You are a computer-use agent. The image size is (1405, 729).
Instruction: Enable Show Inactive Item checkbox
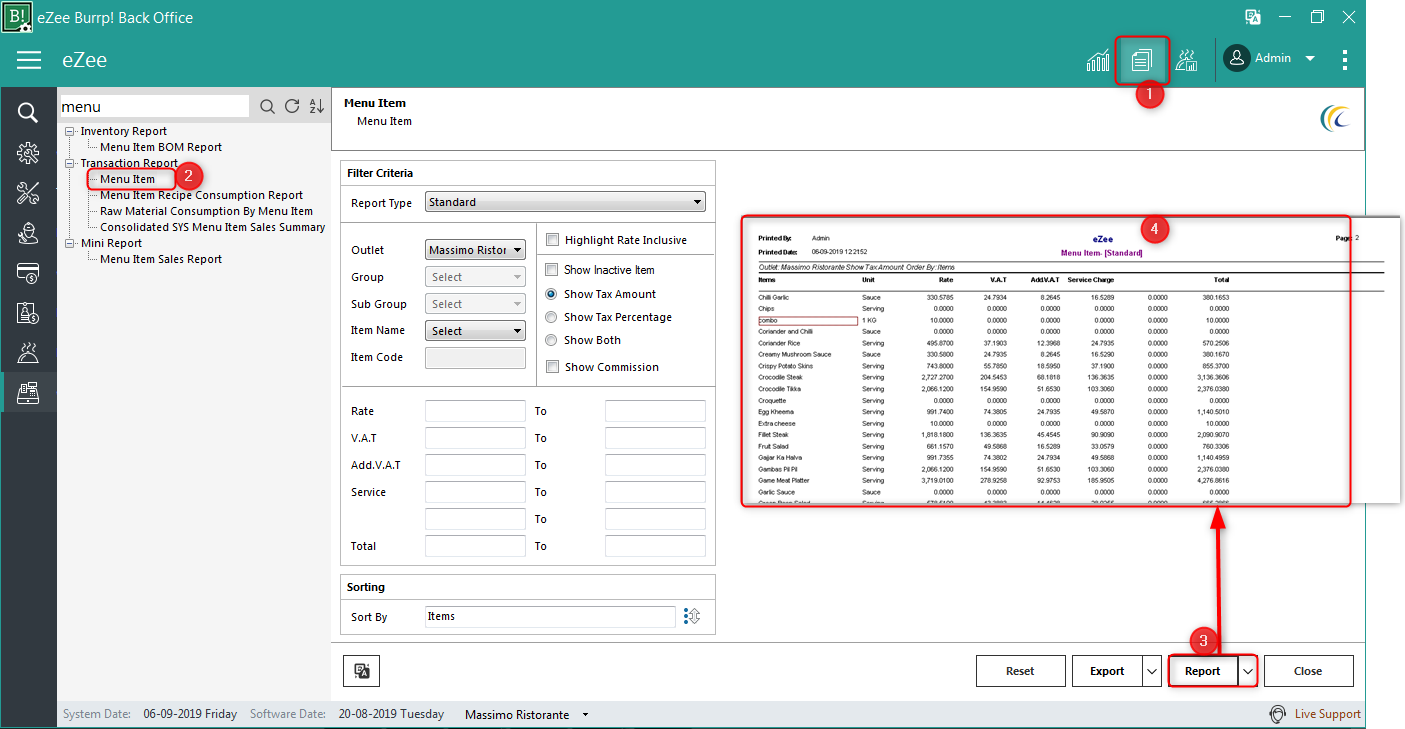pyautogui.click(x=551, y=270)
